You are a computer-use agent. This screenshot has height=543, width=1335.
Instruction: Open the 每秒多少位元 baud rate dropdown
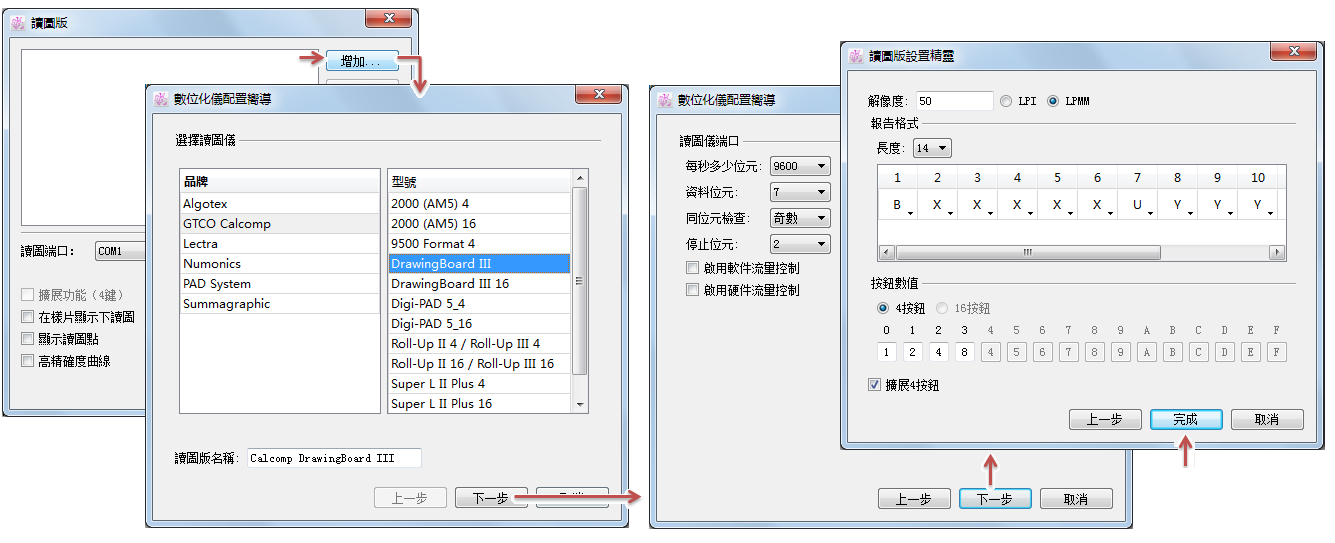[800, 166]
